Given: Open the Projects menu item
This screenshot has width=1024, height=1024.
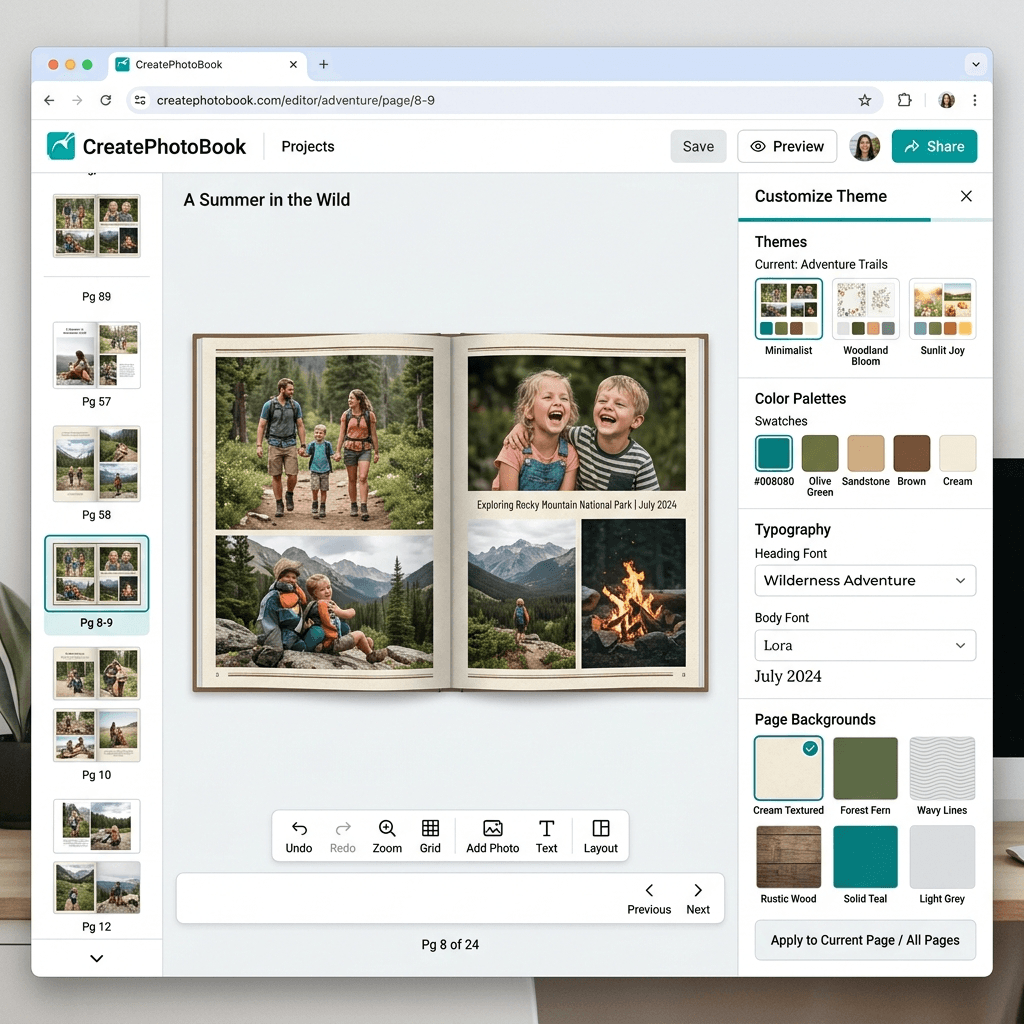Looking at the screenshot, I should 308,146.
